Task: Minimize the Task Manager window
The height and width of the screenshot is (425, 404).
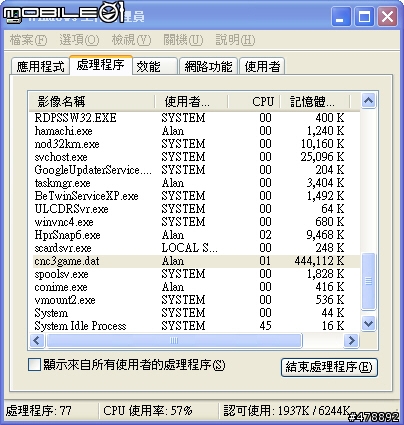Action: point(341,16)
